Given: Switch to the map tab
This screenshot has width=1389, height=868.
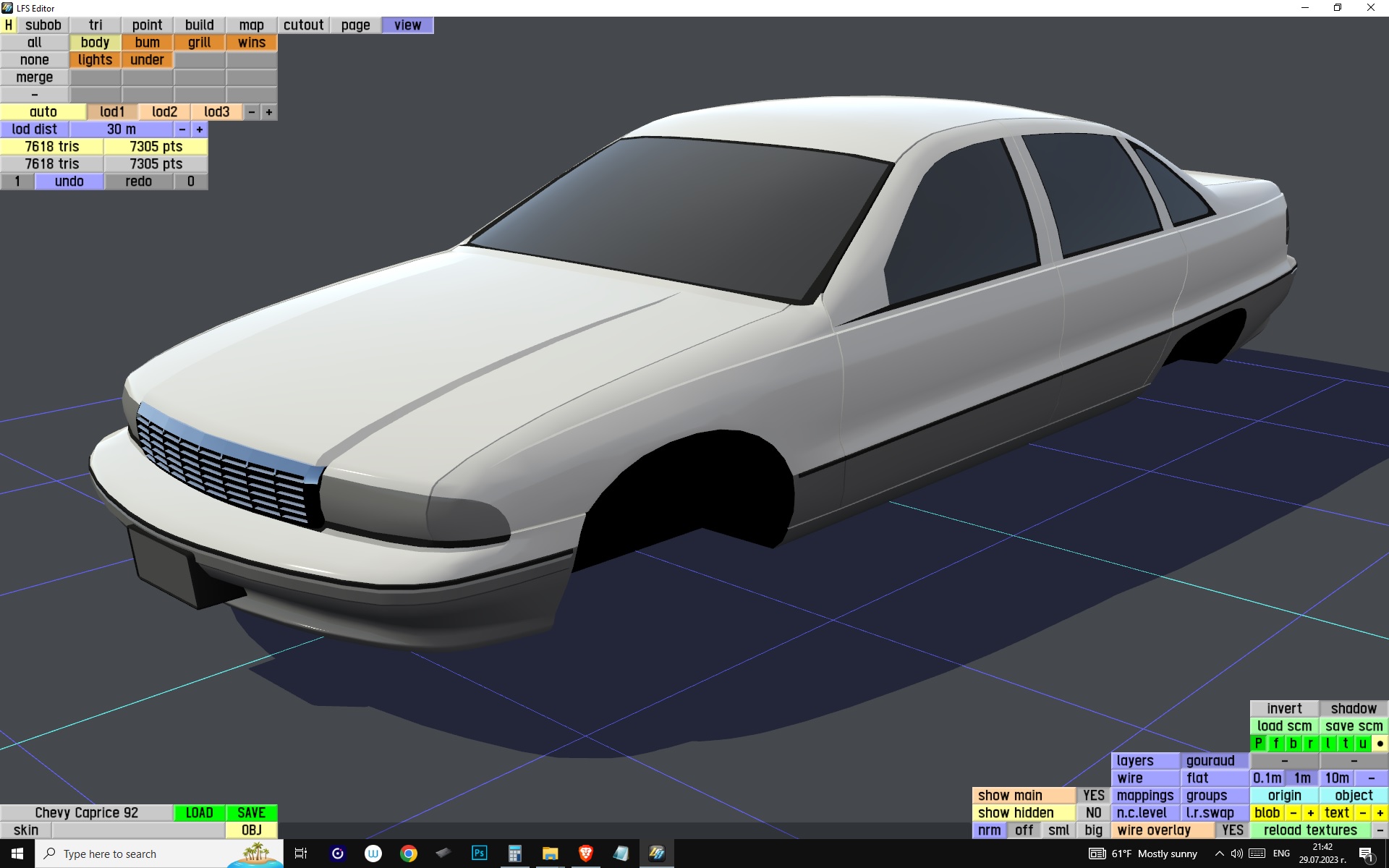Looking at the screenshot, I should (x=251, y=25).
